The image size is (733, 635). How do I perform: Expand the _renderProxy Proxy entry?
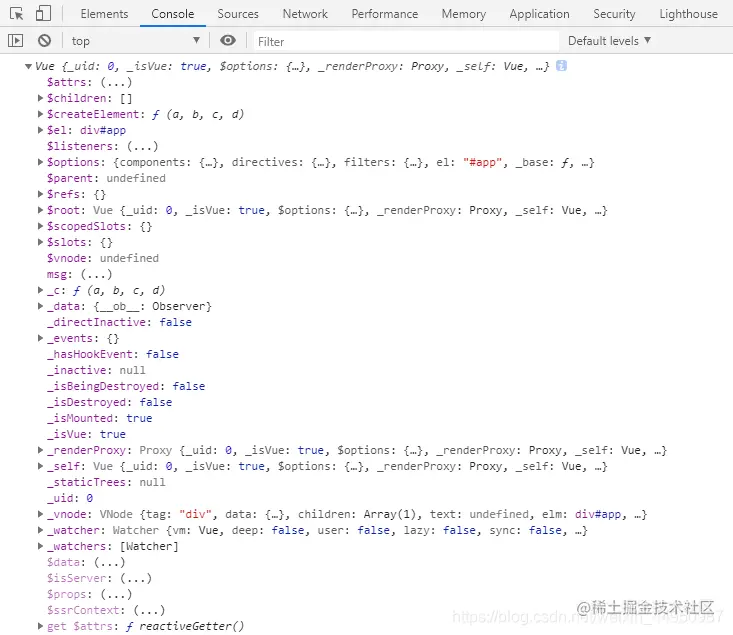point(40,450)
